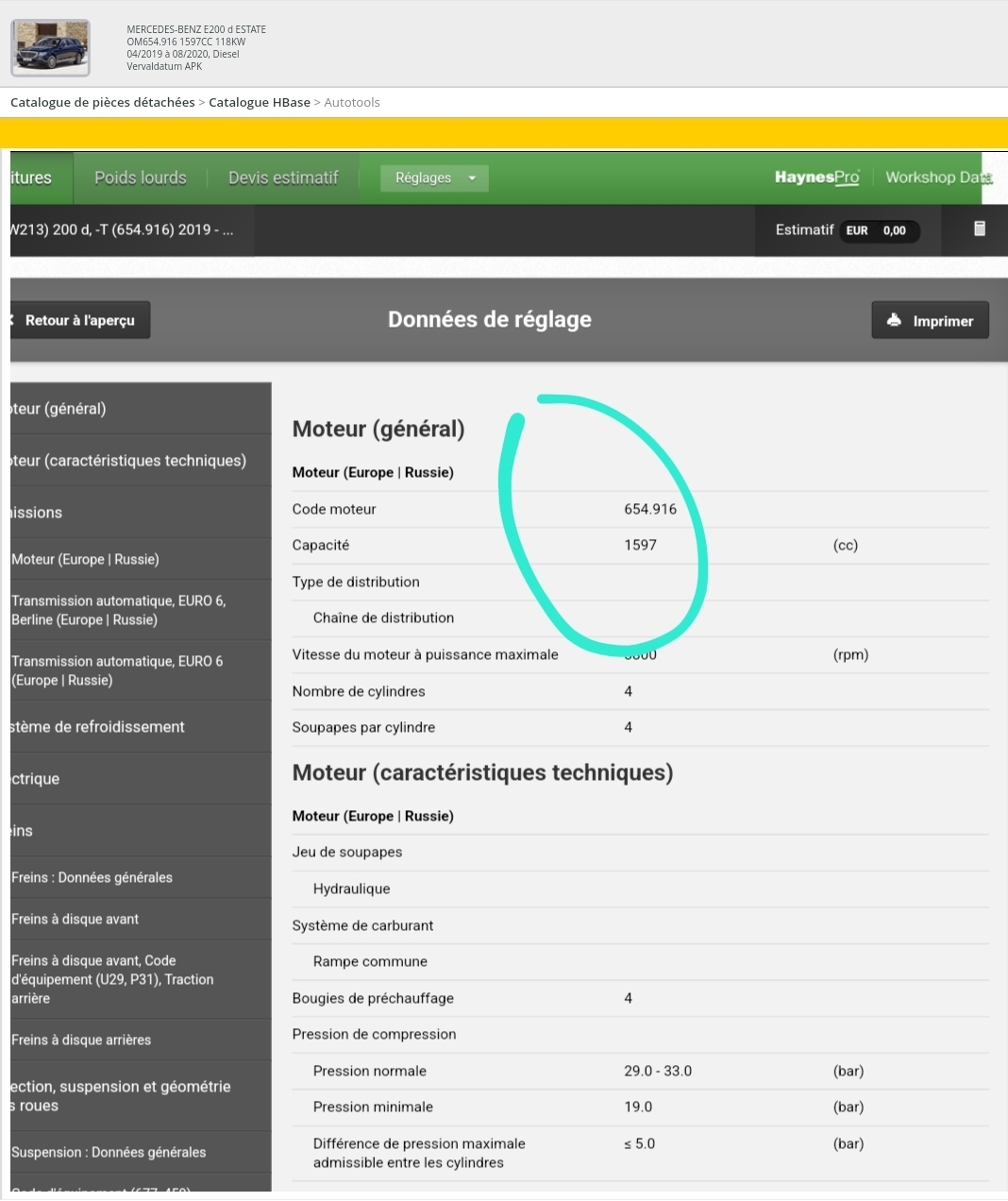Open Moteur (caractéristiques techniques) in sidebar
This screenshot has height=1201, width=1008.
pos(141,461)
